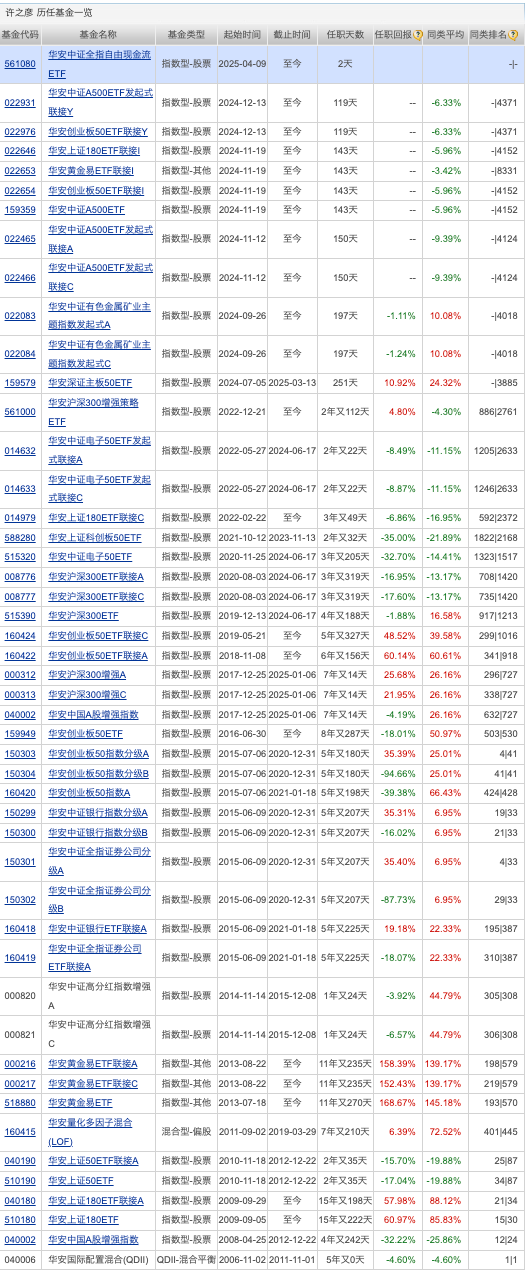Open fund code 022931 link
Screen dimensions: 526x1270
click(x=20, y=102)
